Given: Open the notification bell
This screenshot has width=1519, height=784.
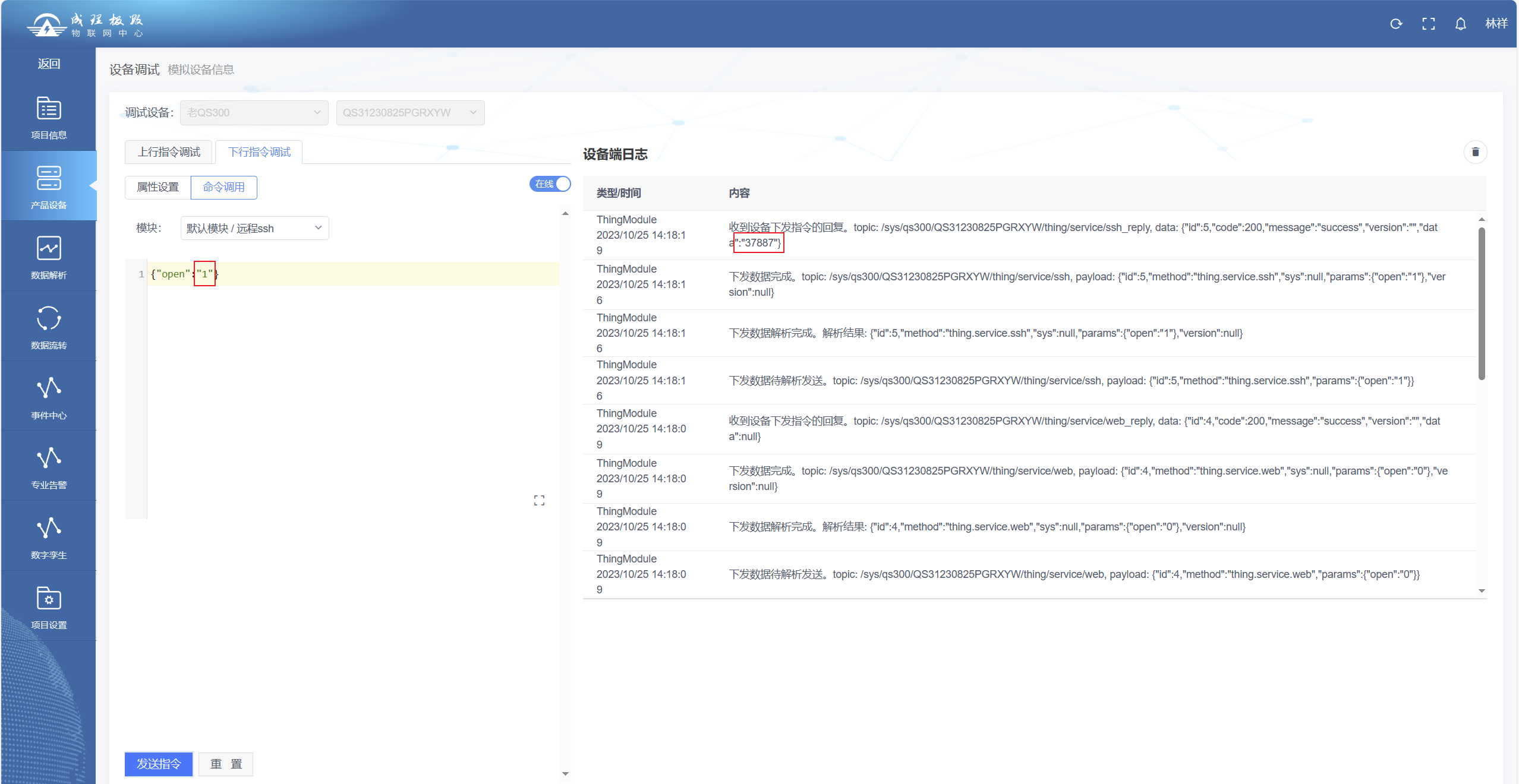Looking at the screenshot, I should (1461, 24).
